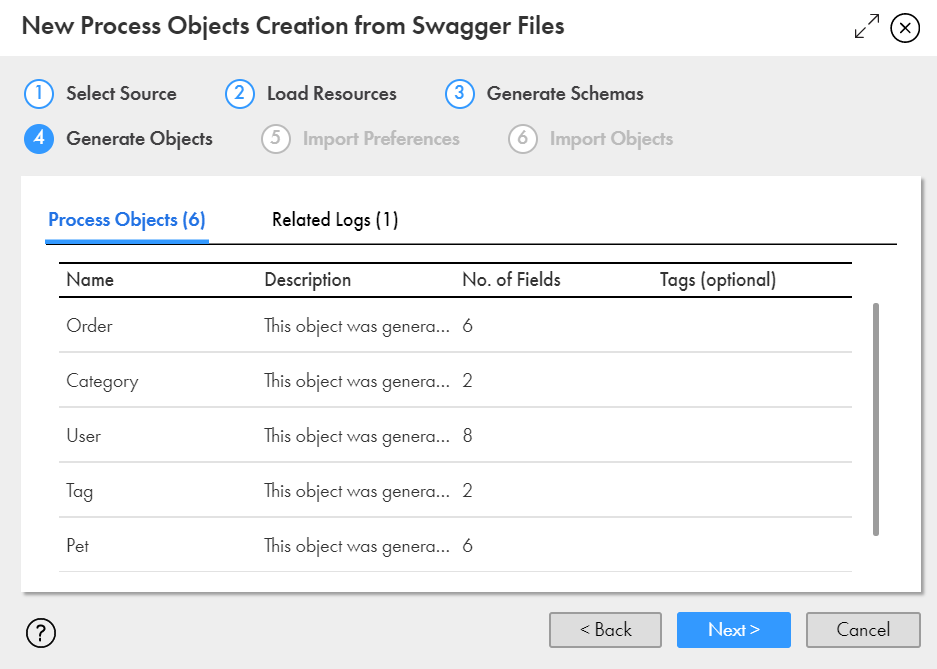The height and width of the screenshot is (669, 937).
Task: Open the Related Logs (1) tab
Action: pos(335,220)
